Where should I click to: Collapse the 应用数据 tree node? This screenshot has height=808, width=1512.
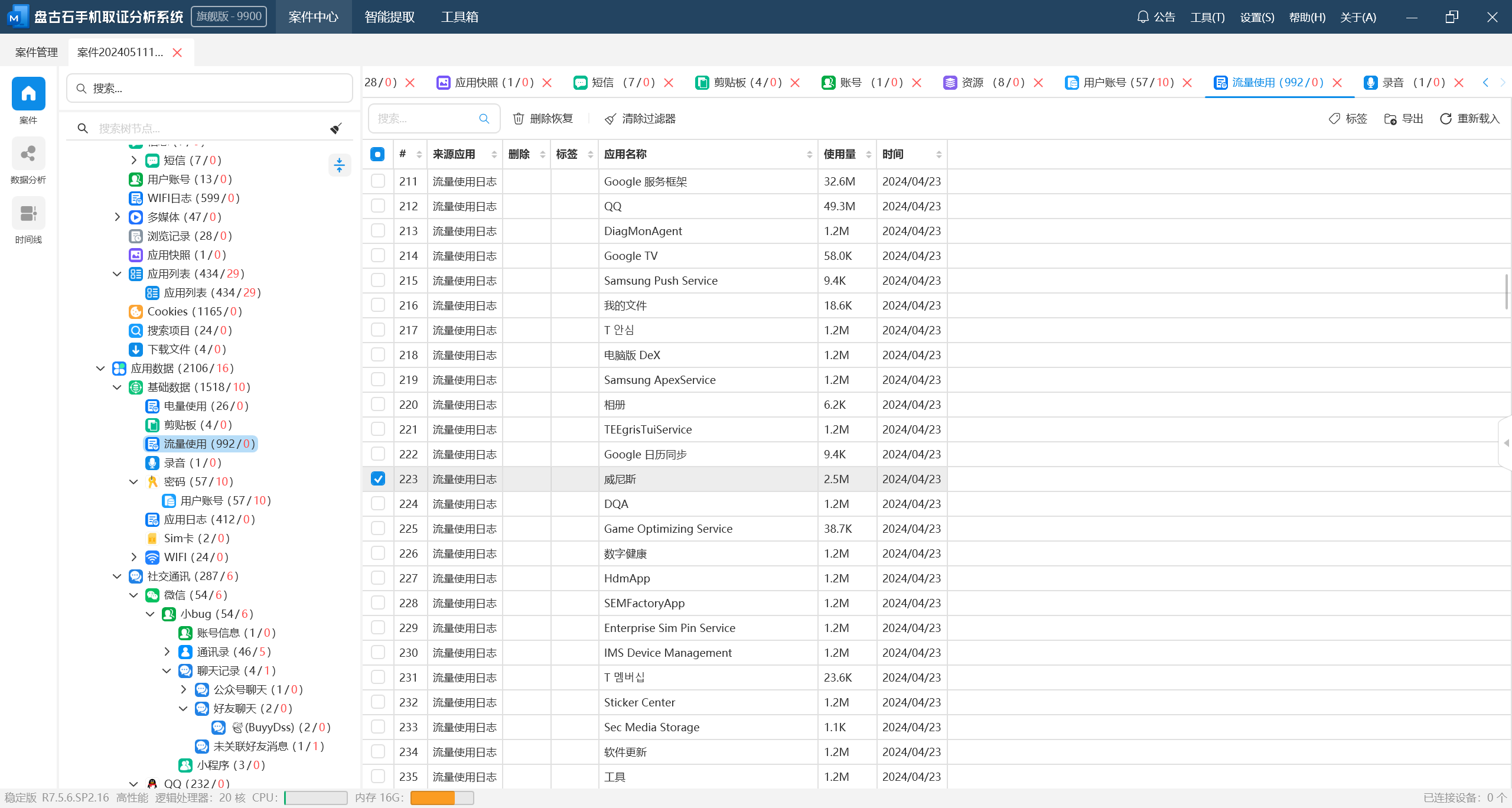[x=100, y=368]
